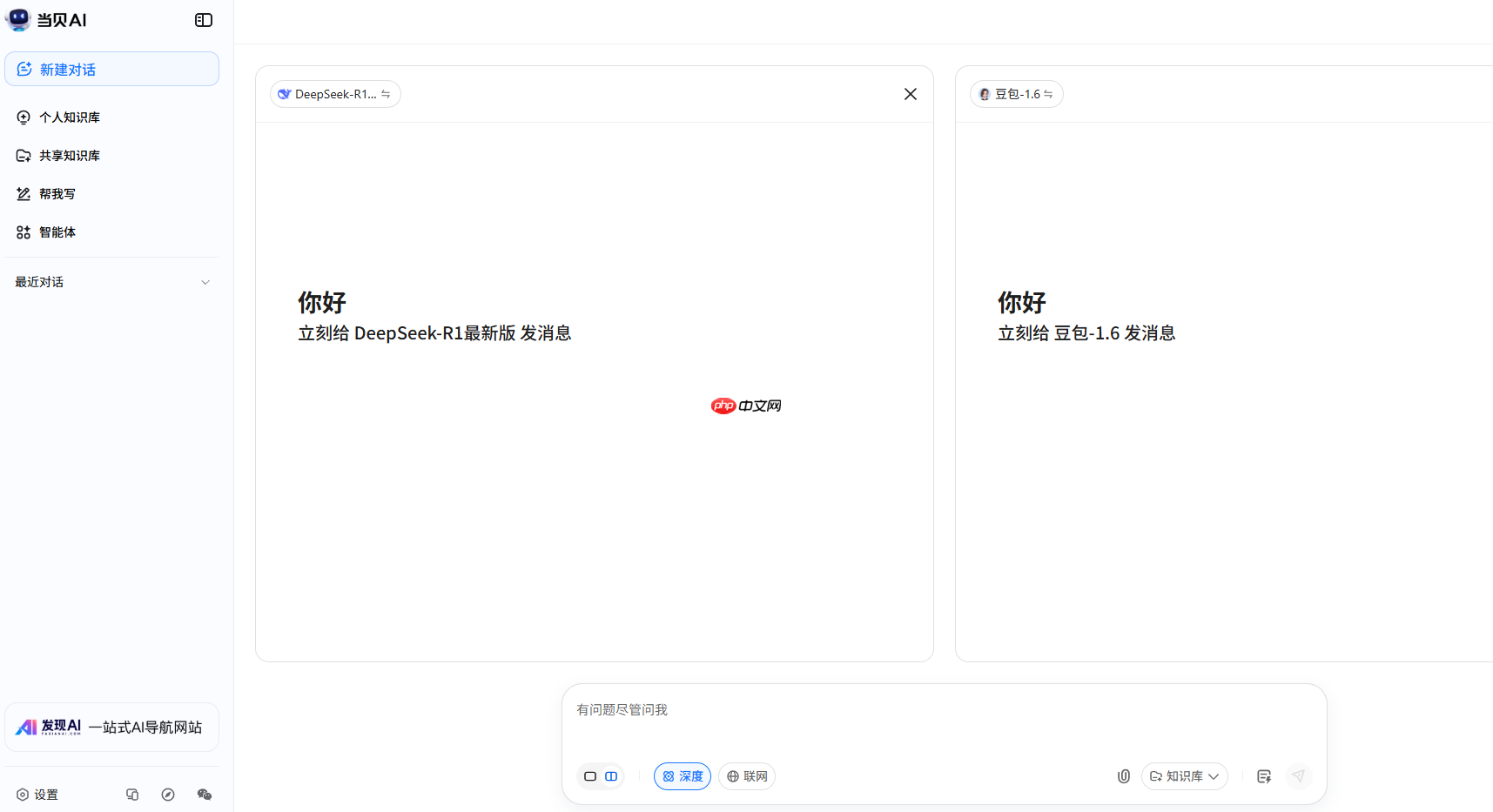The width and height of the screenshot is (1493, 812).
Task: Open the 智能体 agents page
Action: [111, 232]
